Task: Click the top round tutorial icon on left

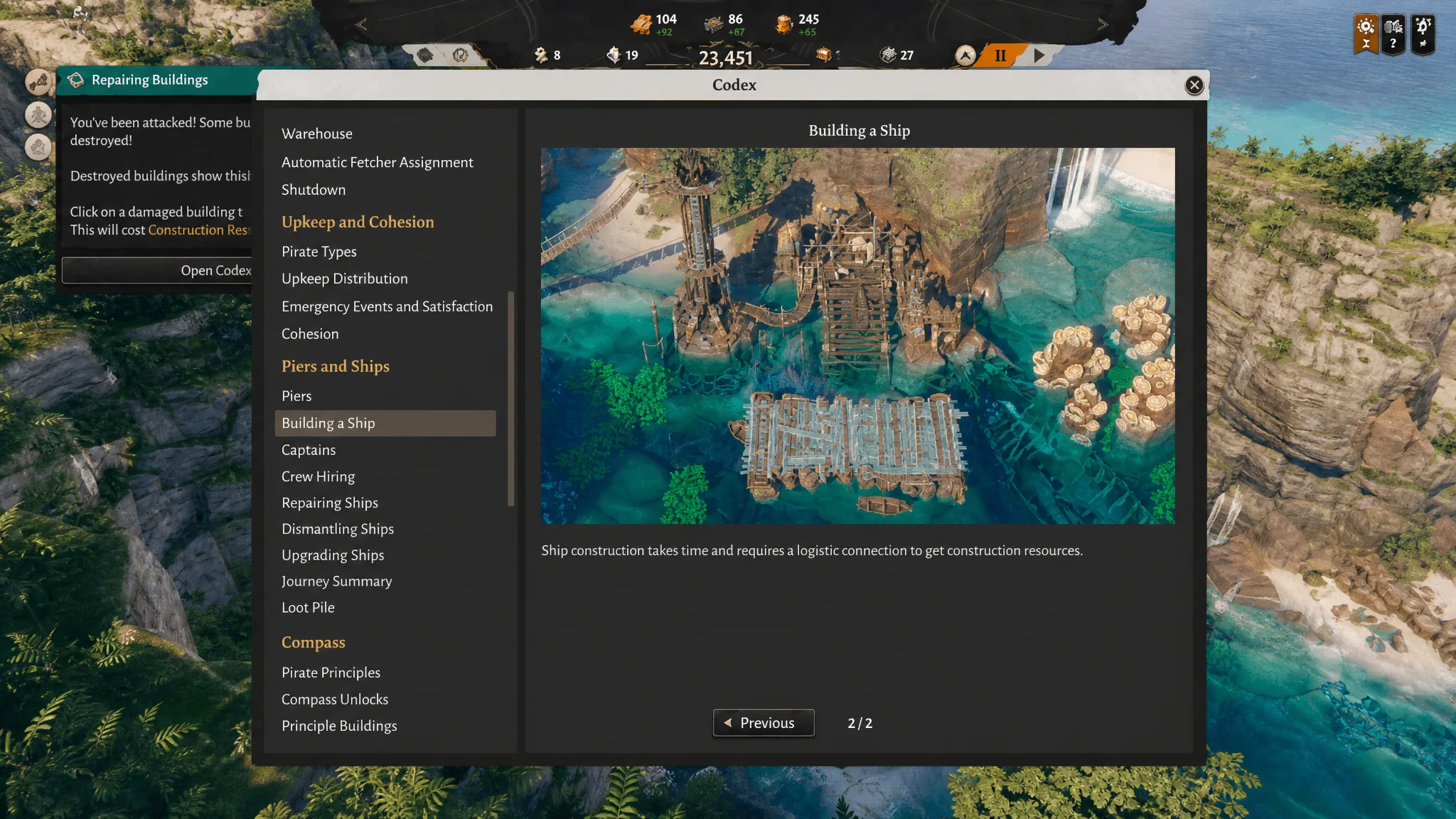Action: 38,82
